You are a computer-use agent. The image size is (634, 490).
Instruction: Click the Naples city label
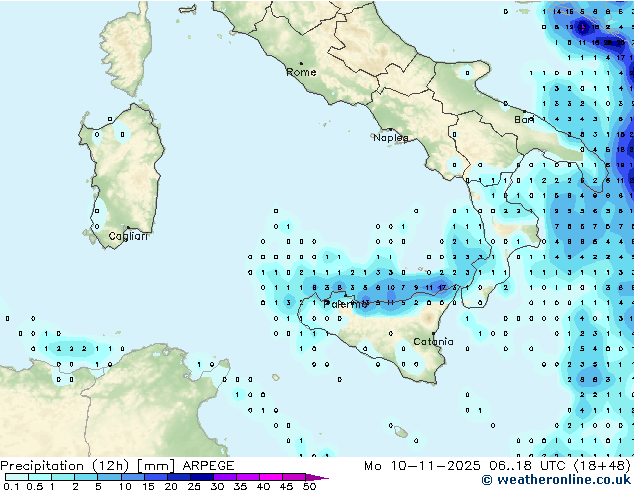click(391, 138)
